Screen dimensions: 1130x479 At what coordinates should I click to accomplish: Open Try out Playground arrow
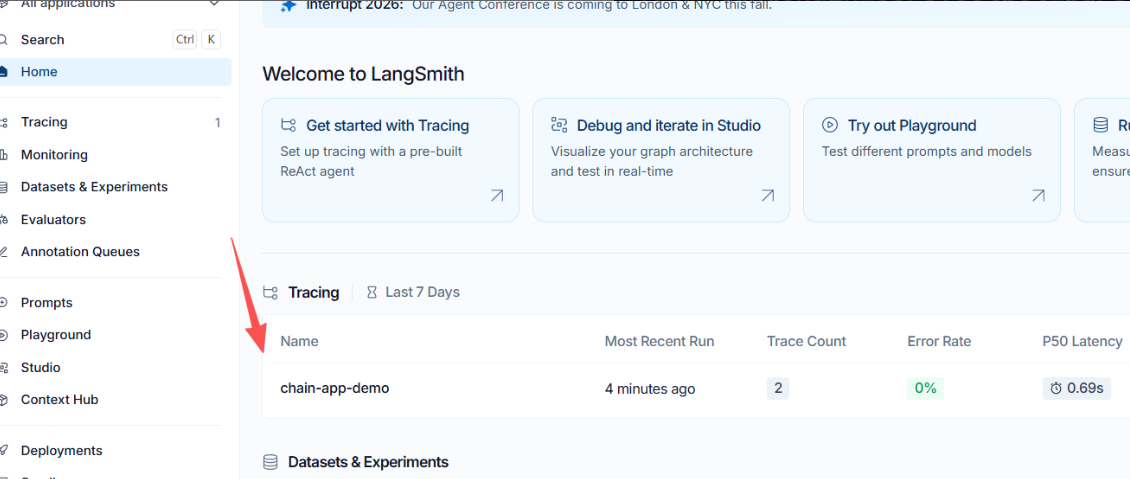[x=1038, y=195]
